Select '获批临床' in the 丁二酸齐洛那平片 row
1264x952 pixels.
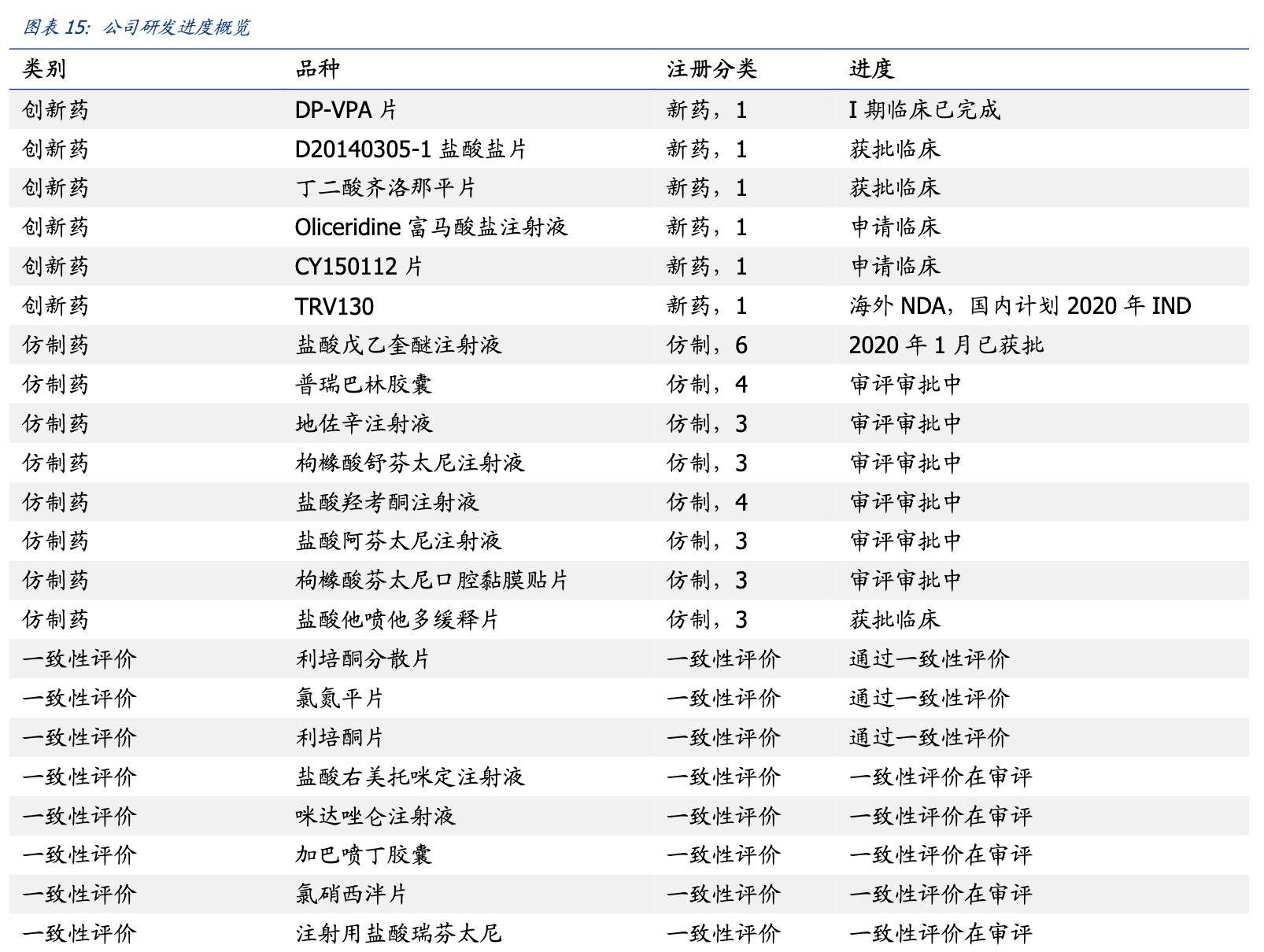click(895, 188)
